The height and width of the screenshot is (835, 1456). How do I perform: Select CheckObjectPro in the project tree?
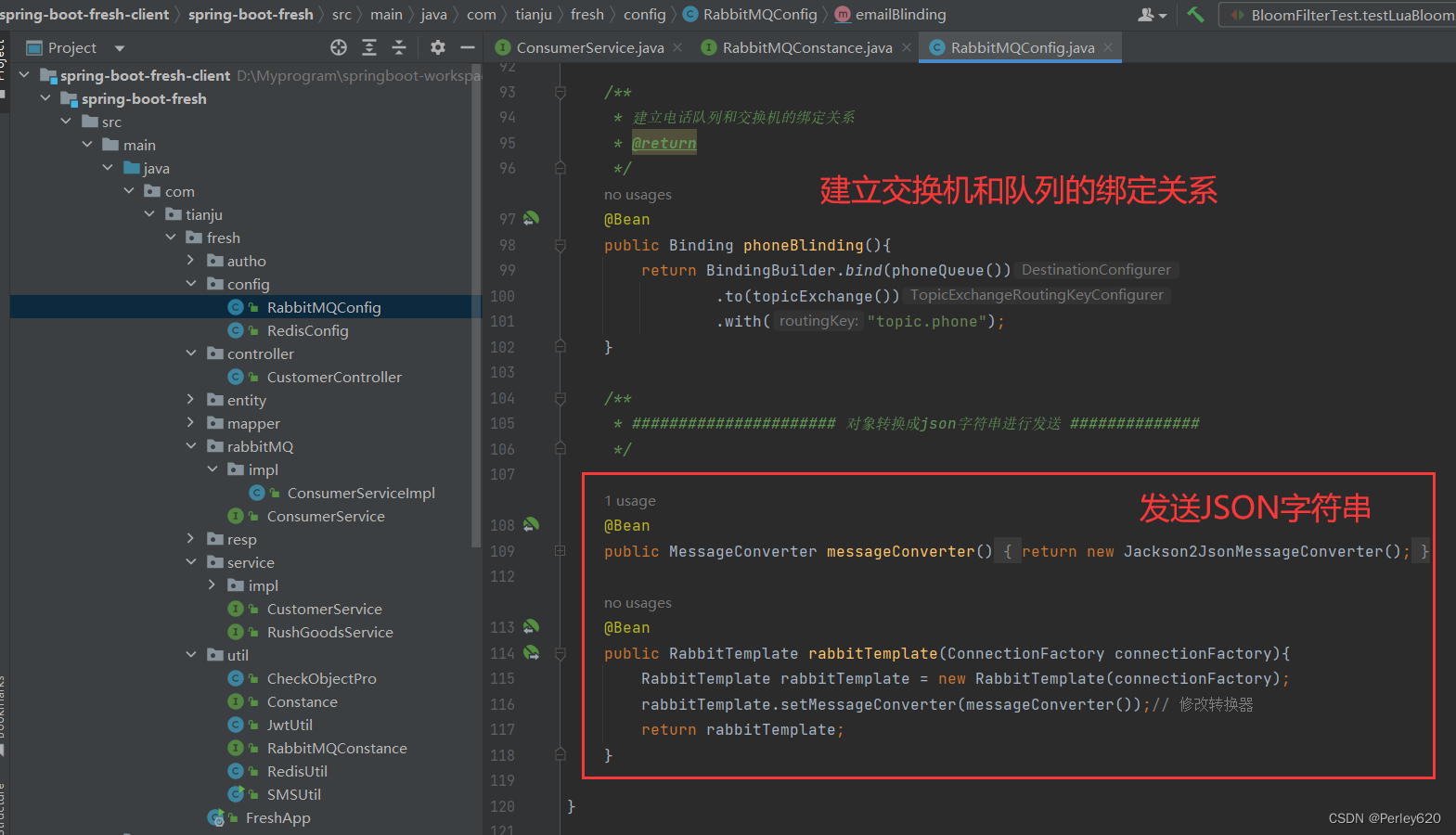pos(322,678)
